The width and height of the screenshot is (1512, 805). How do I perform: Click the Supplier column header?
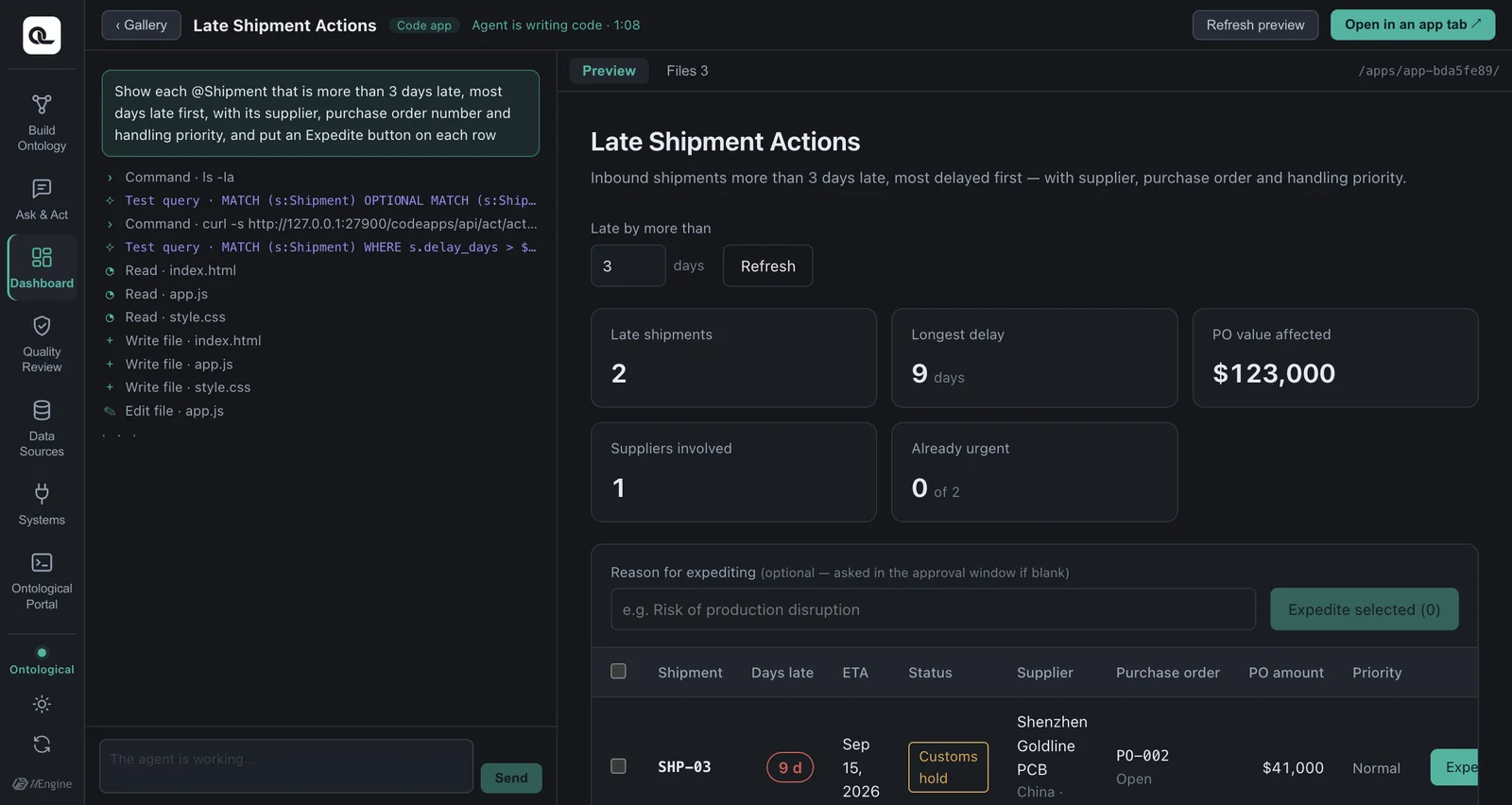click(x=1044, y=673)
